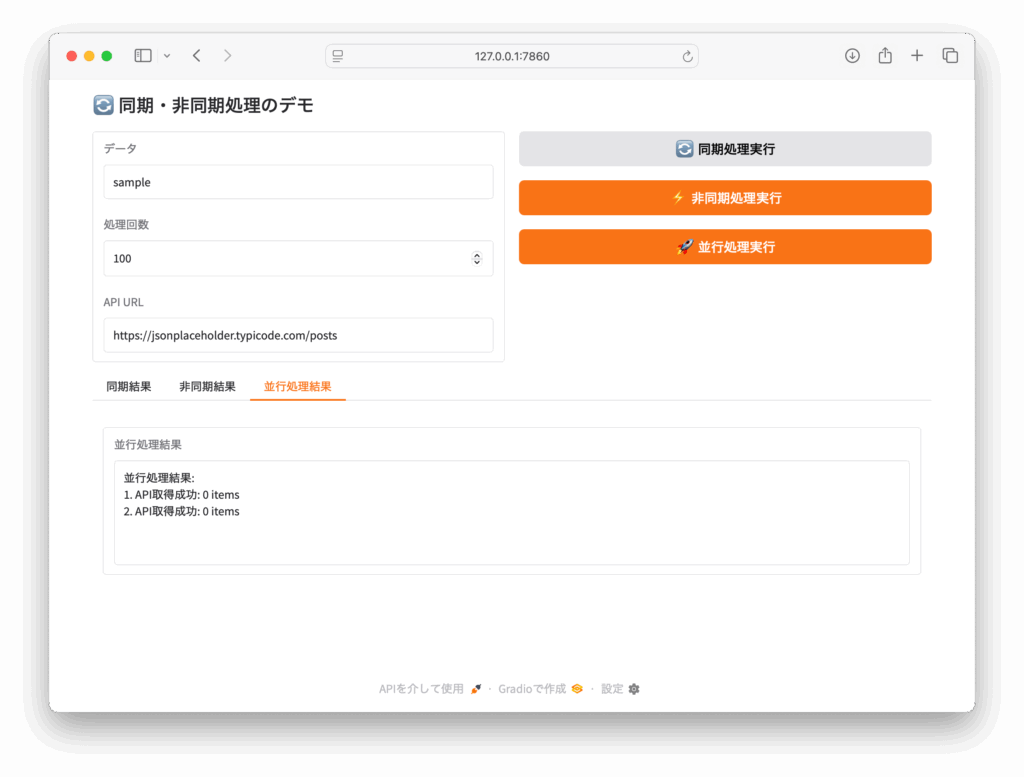1024x777 pixels.
Task: Focus the API URL input field
Action: click(x=298, y=336)
